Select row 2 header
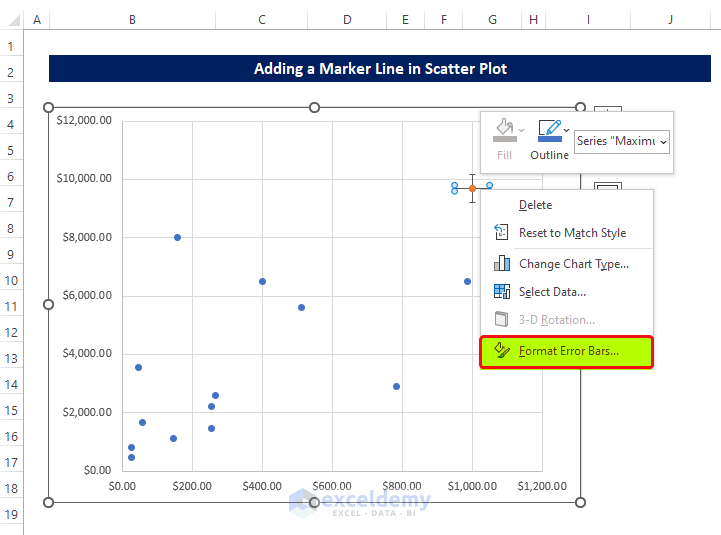Screen dimensions: 721x535 tap(11, 72)
